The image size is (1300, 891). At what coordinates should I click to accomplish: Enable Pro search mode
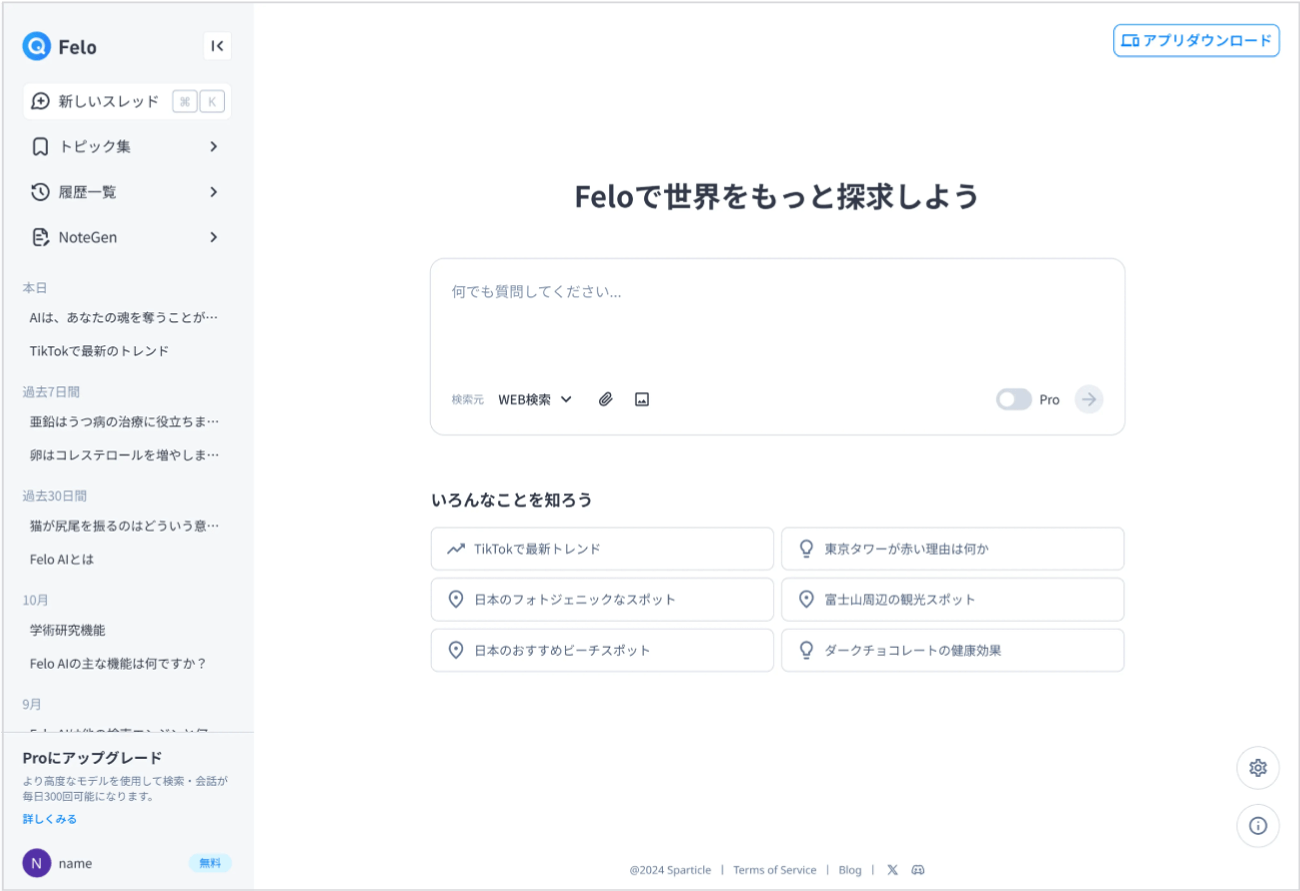tap(1013, 399)
